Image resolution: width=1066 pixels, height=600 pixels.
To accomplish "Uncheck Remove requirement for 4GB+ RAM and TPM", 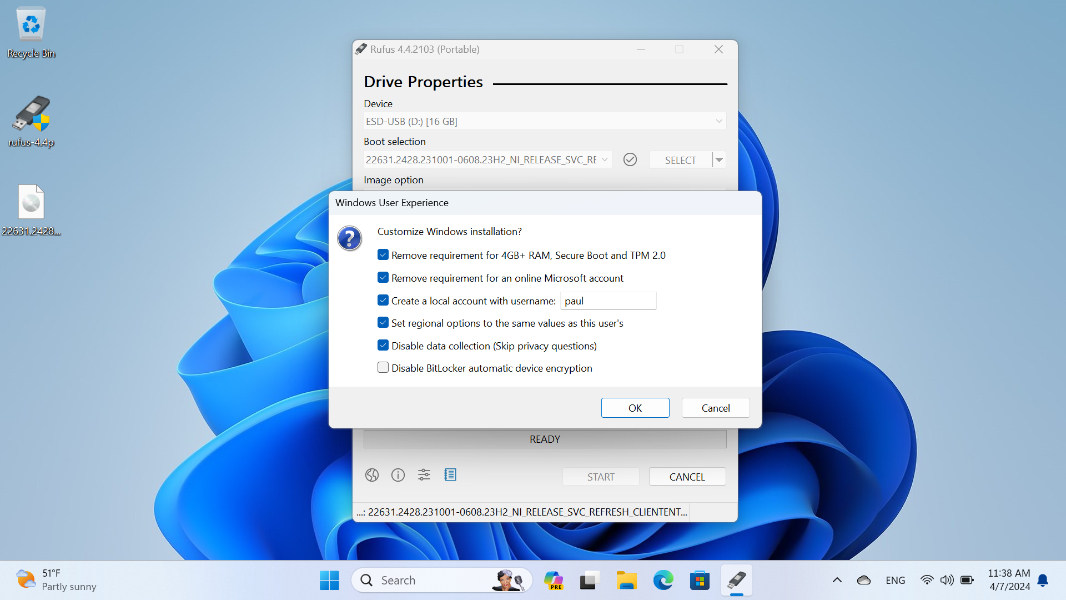I will (383, 255).
